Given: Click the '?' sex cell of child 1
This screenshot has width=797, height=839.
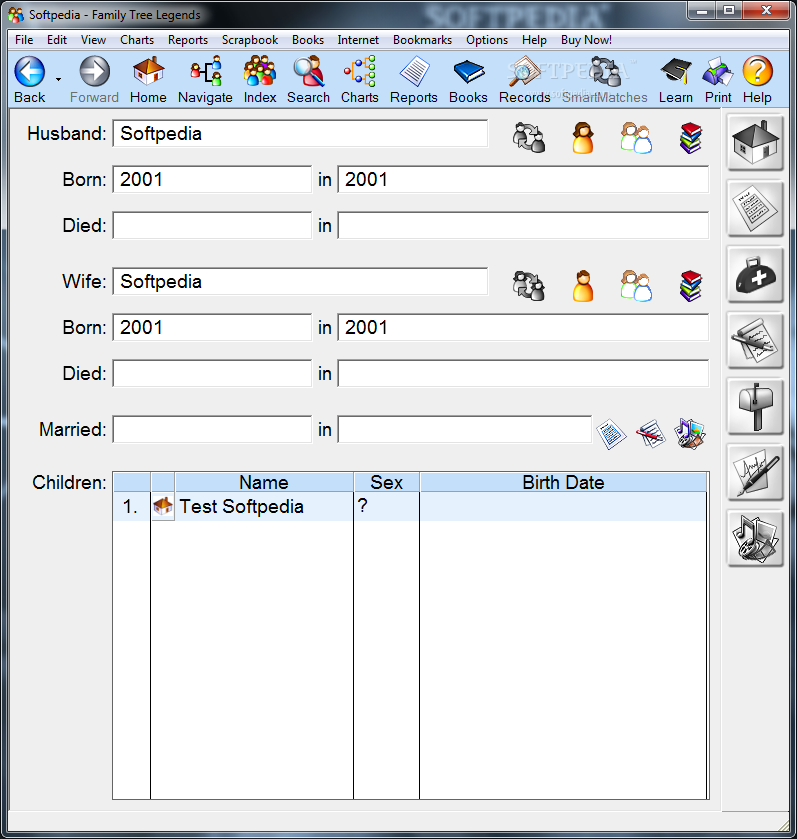Looking at the screenshot, I should point(386,506).
